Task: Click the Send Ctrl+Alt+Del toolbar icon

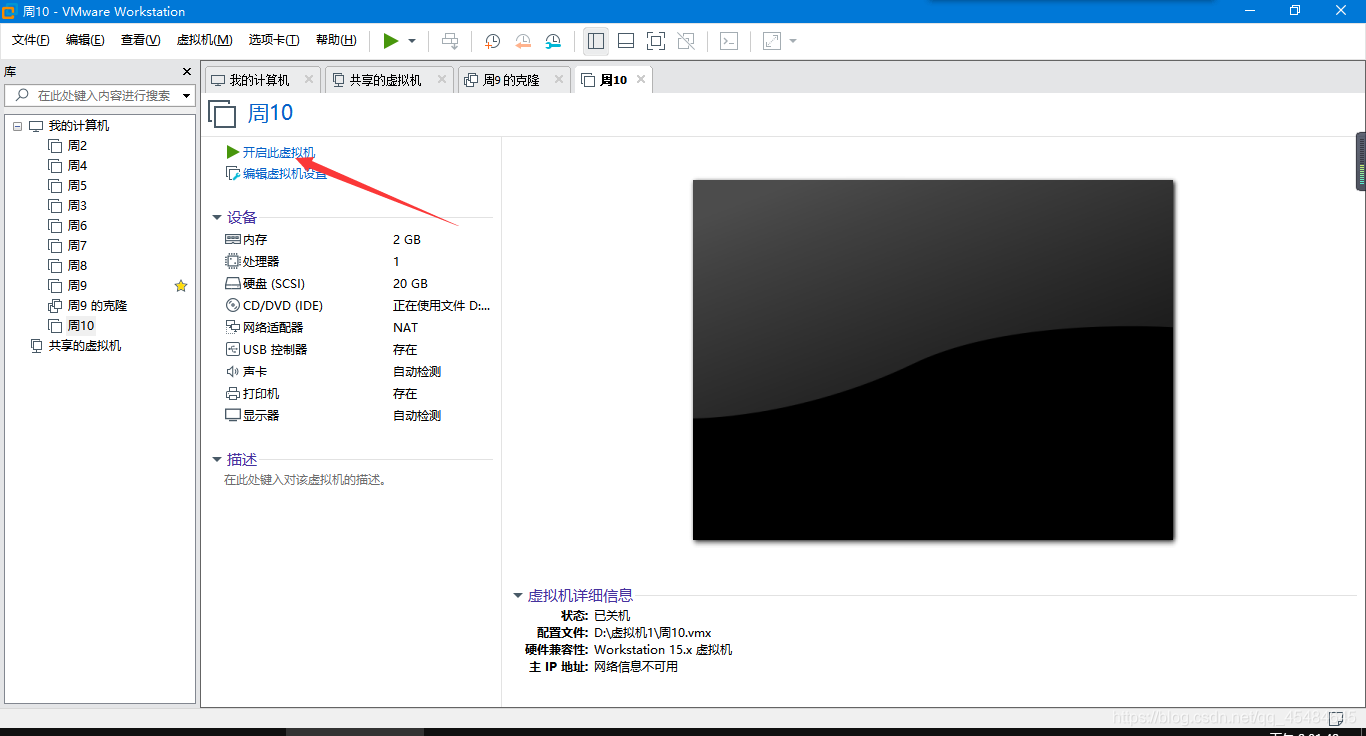Action: [450, 41]
